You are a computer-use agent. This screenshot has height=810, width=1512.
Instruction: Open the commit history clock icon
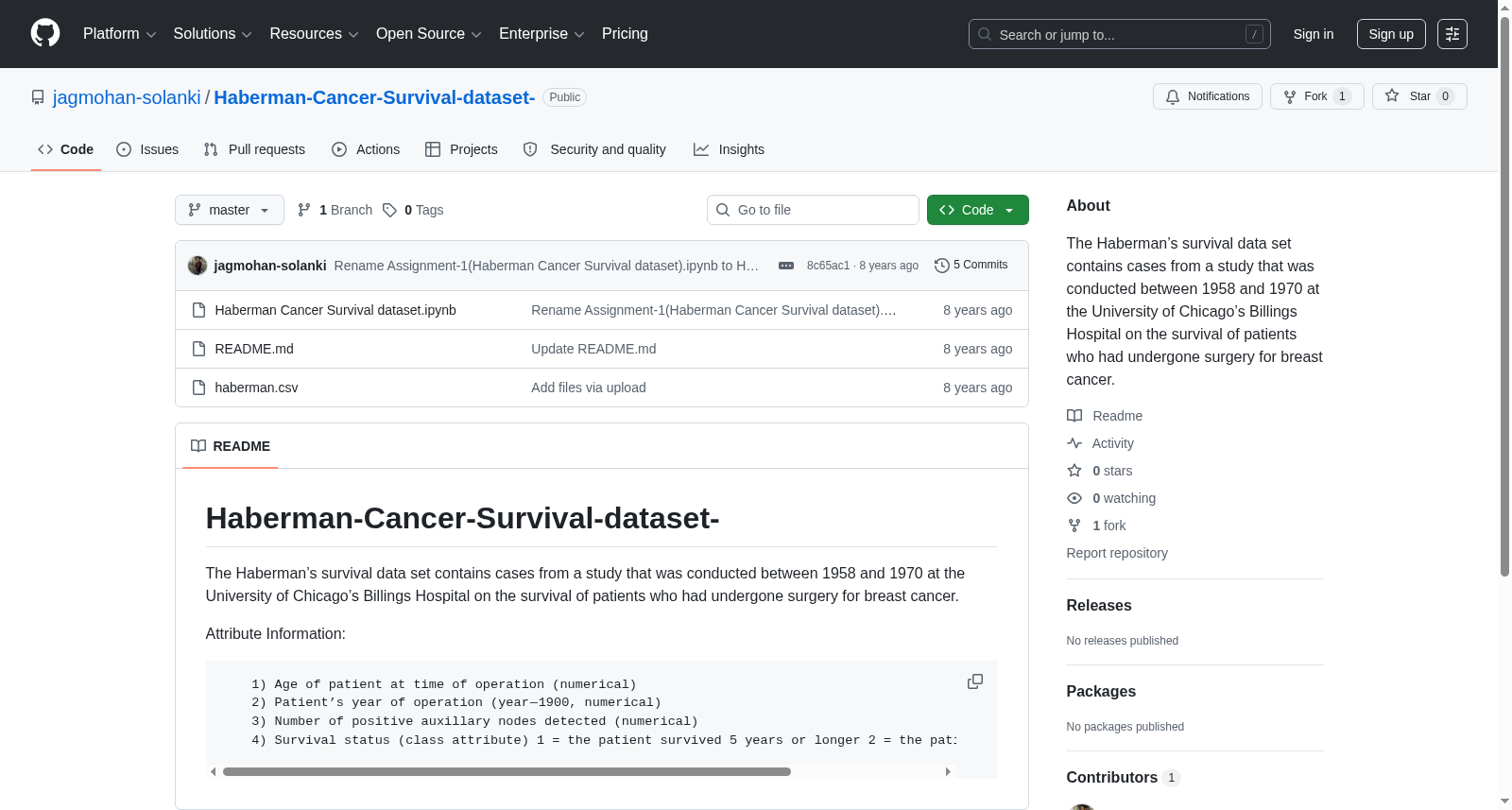(941, 266)
